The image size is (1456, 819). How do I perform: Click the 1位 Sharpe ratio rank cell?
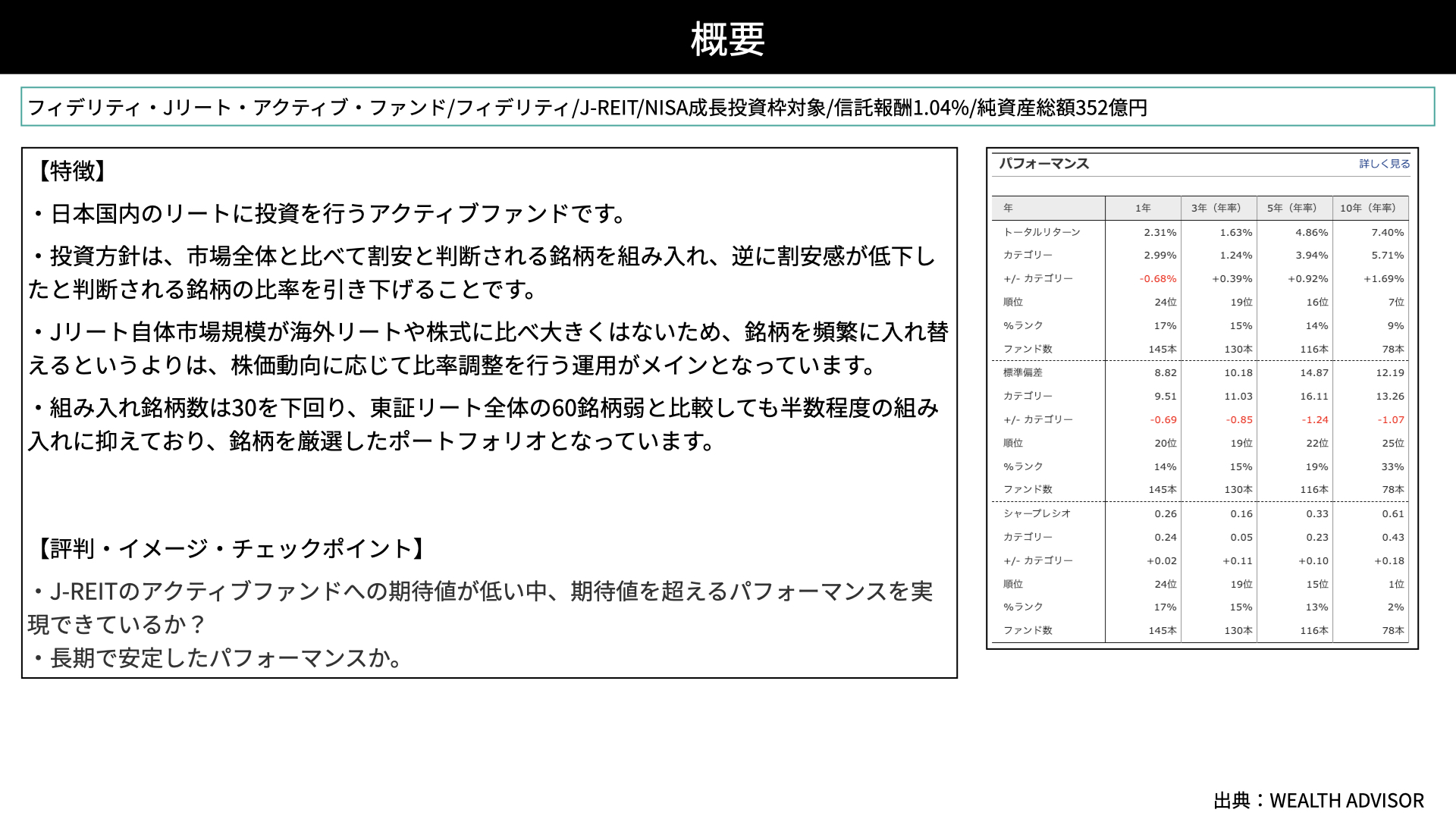(x=1396, y=584)
